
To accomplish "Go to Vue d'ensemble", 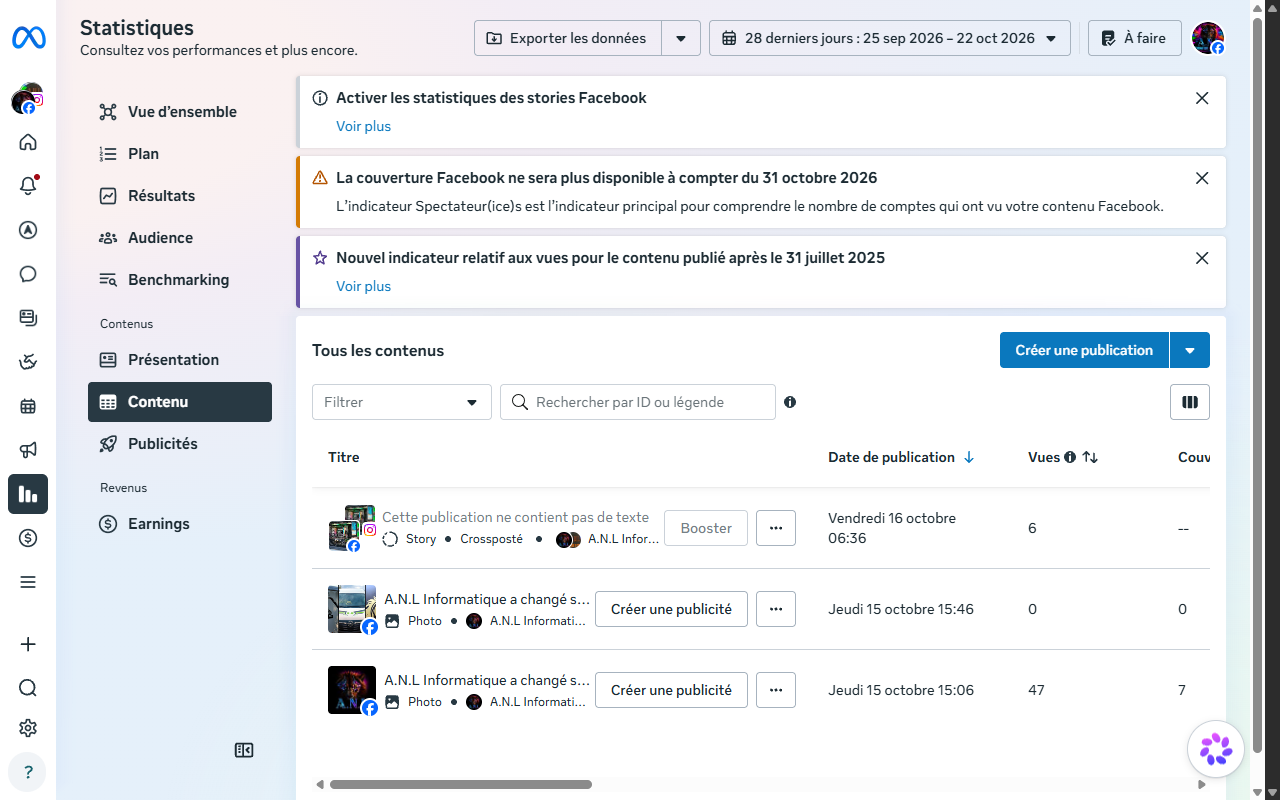I will 180,112.
